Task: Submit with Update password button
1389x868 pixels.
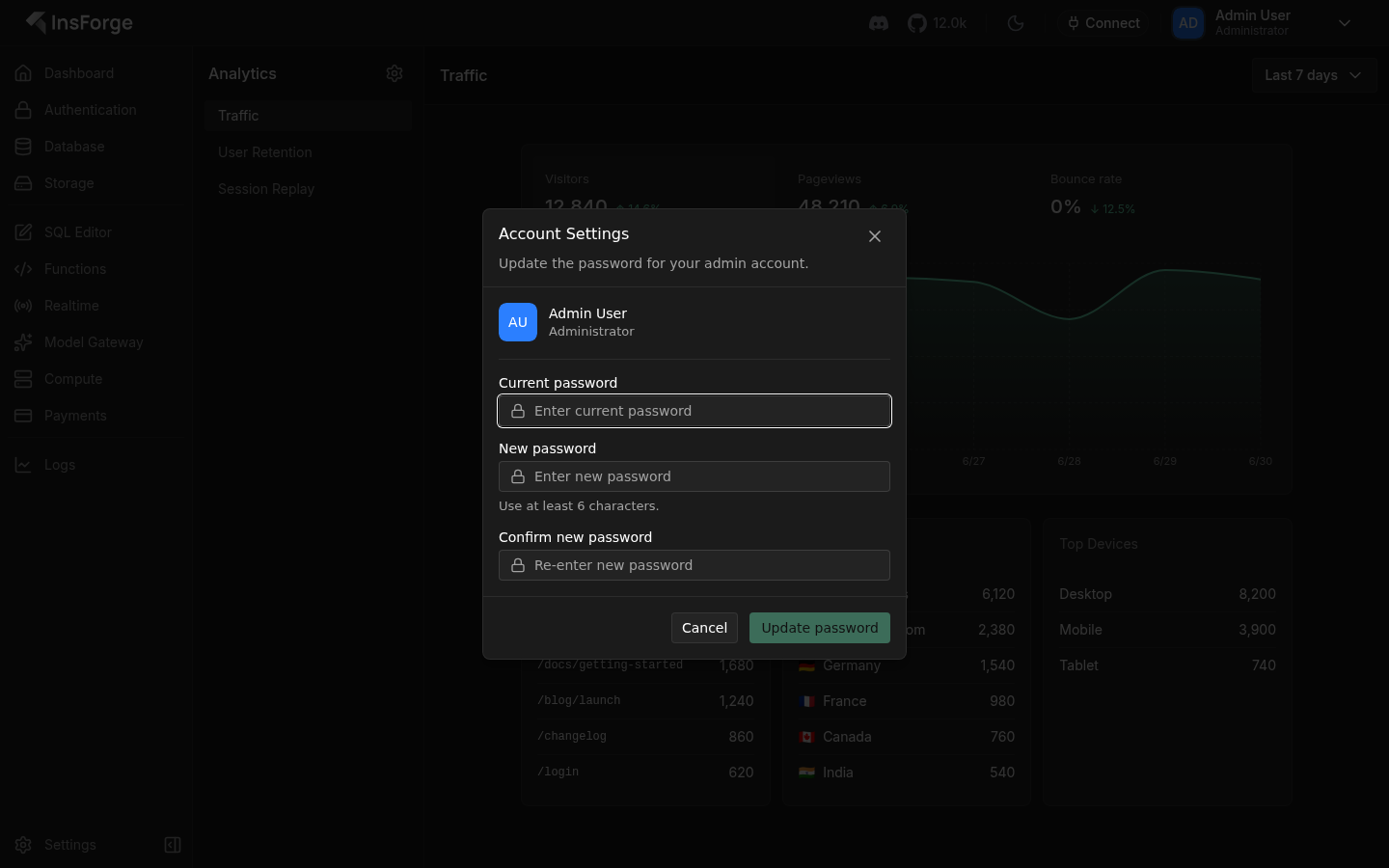Action: click(x=820, y=628)
